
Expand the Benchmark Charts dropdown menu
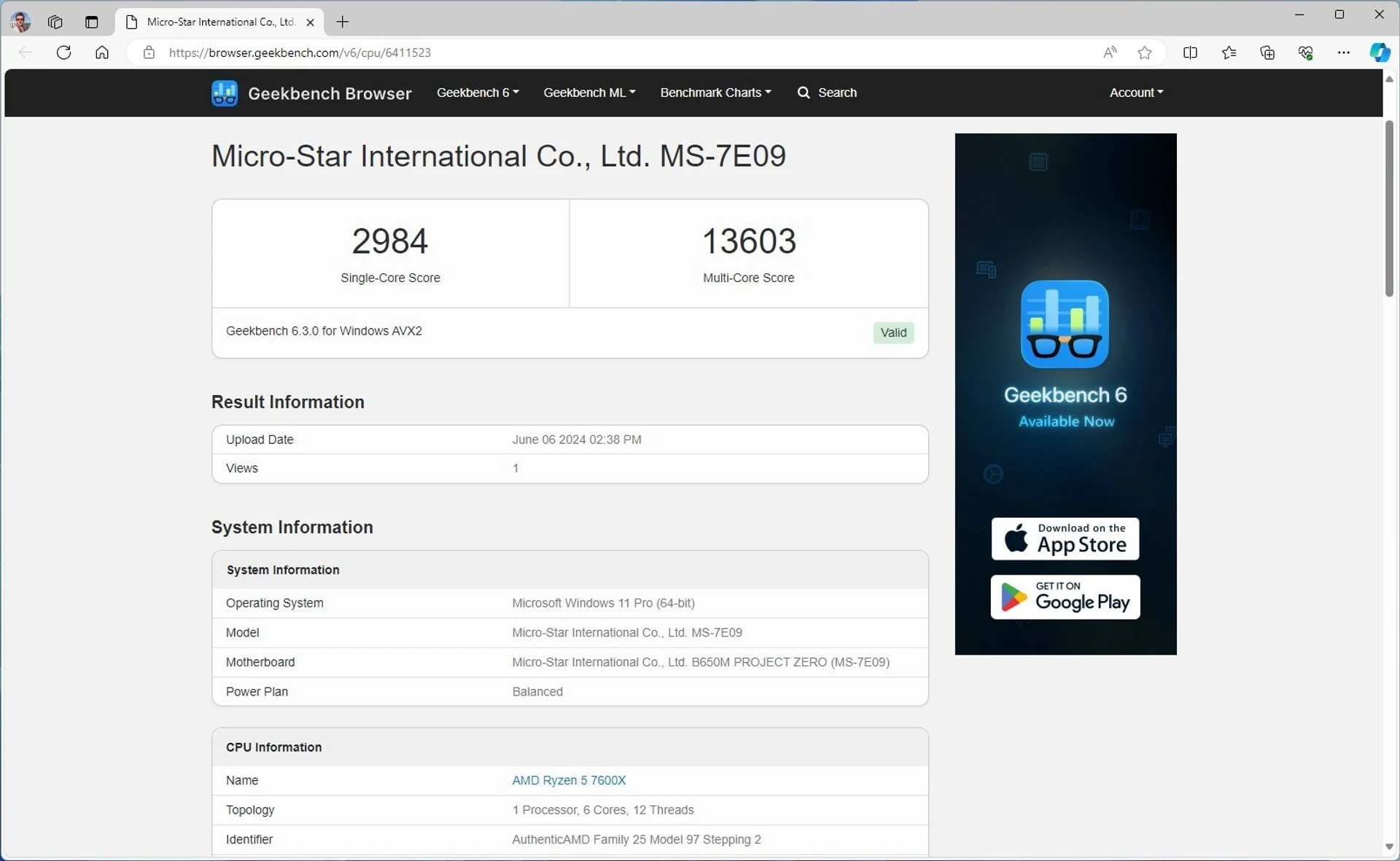[715, 93]
